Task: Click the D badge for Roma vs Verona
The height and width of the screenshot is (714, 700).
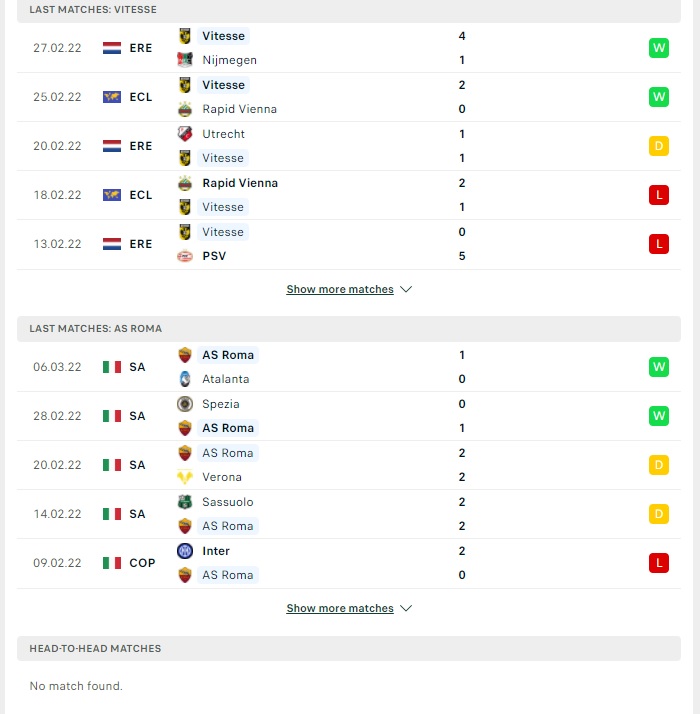Action: (x=659, y=465)
